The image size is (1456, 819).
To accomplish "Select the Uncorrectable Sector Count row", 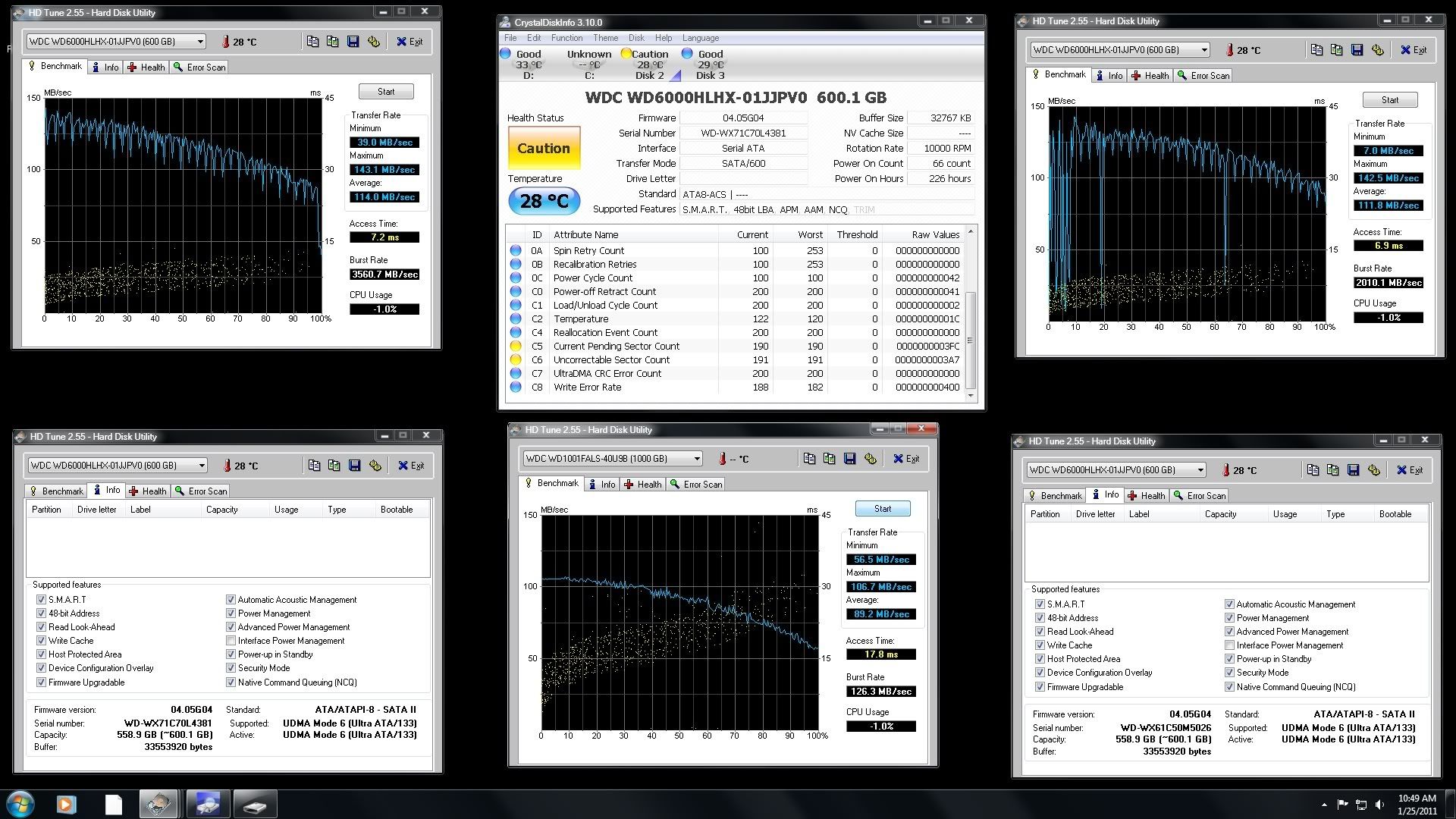I will 735,359.
